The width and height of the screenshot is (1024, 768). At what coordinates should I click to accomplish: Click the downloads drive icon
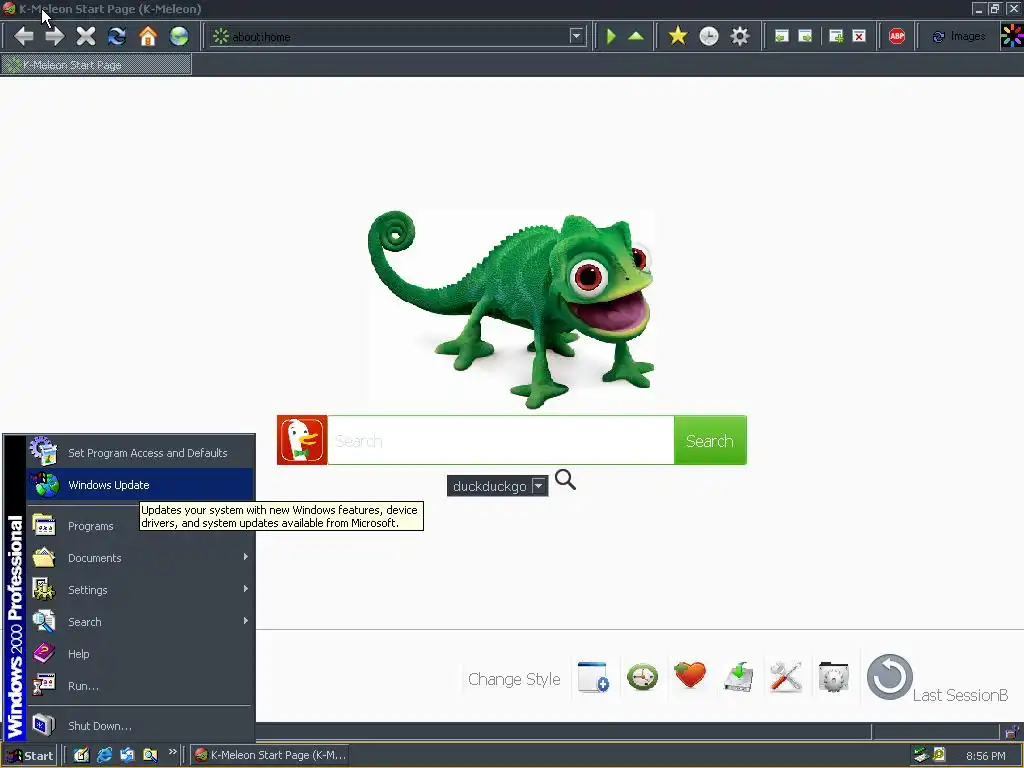click(x=739, y=677)
